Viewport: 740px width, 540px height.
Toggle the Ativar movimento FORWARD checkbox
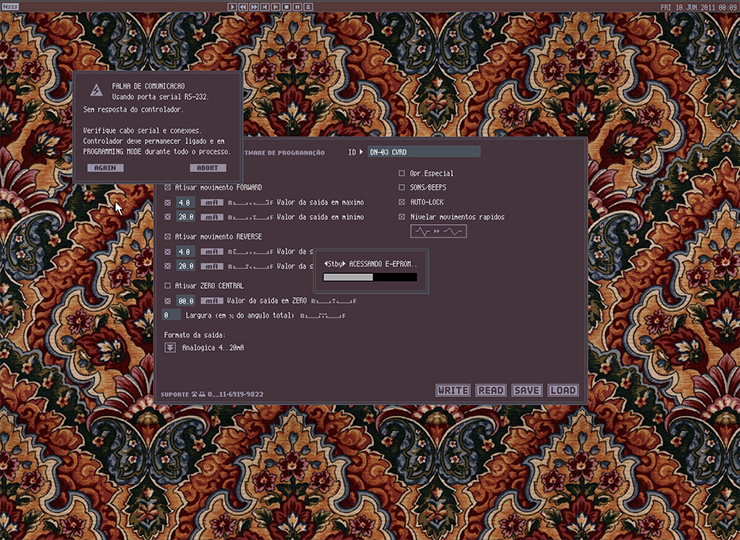click(168, 187)
